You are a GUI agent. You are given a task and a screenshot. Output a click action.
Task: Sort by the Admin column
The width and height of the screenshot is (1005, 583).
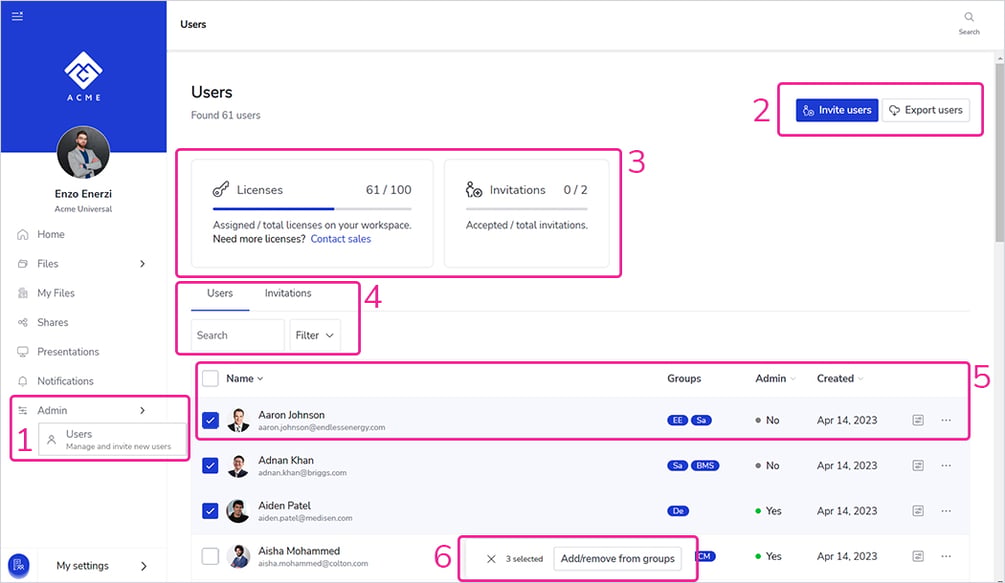775,379
